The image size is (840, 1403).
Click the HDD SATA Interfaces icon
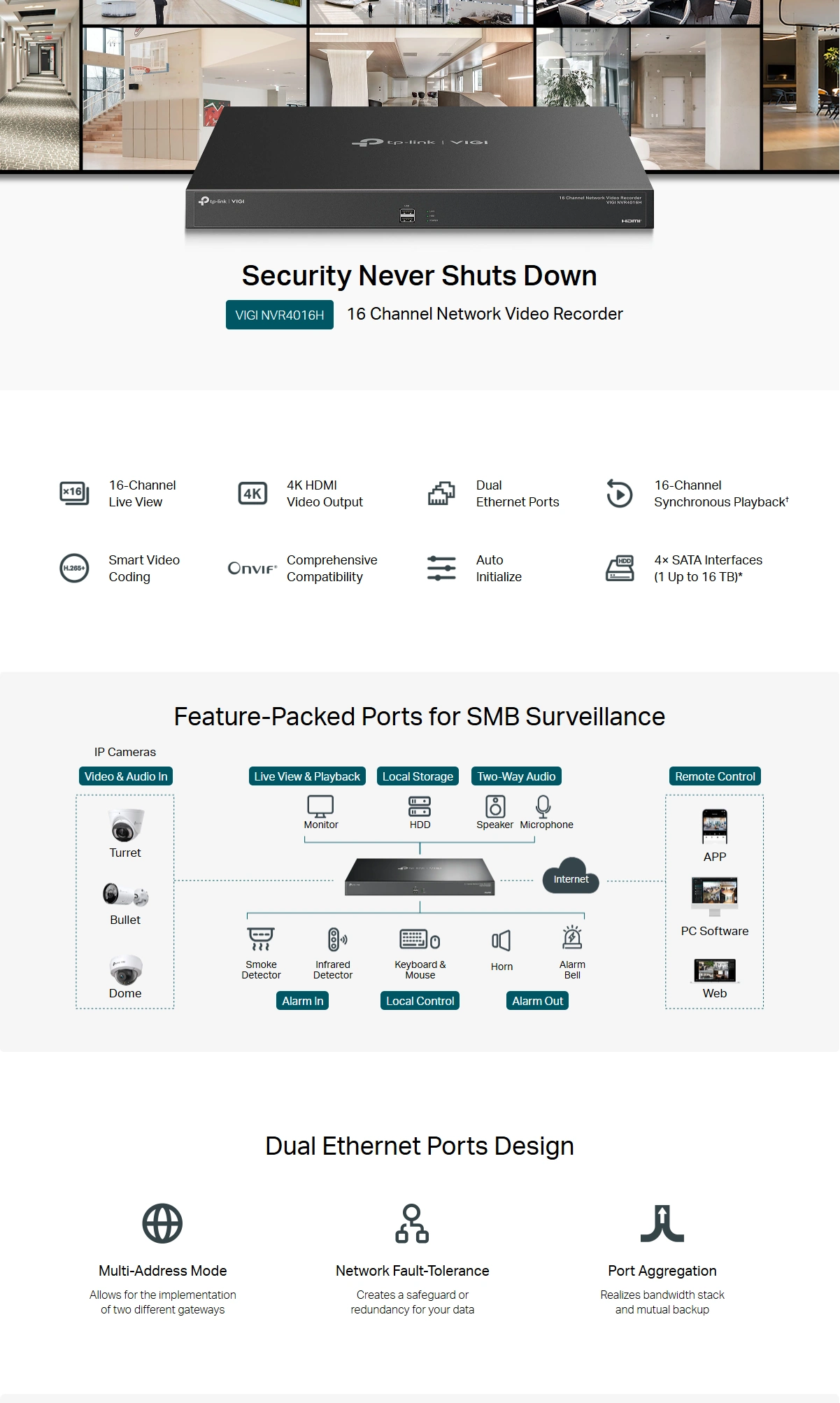620,568
